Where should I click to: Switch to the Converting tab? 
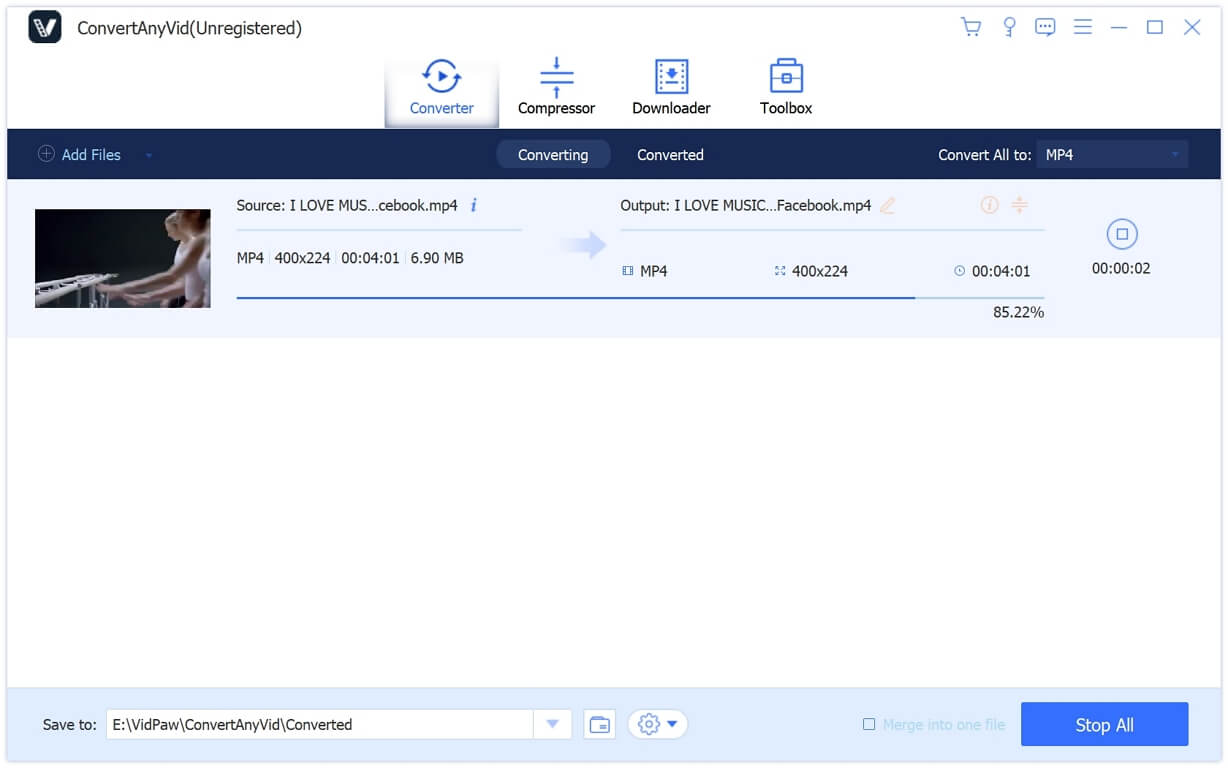click(x=553, y=155)
